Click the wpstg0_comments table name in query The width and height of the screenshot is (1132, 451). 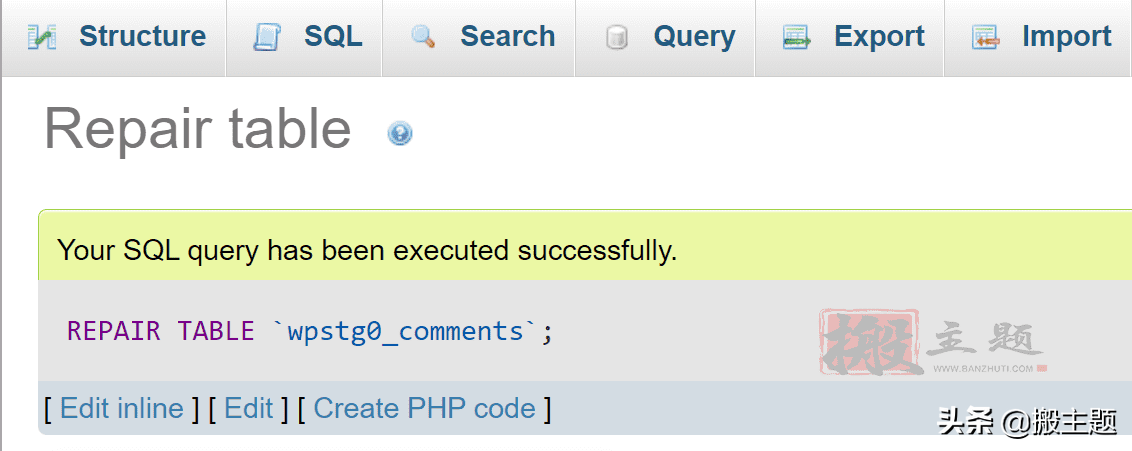pos(405,331)
